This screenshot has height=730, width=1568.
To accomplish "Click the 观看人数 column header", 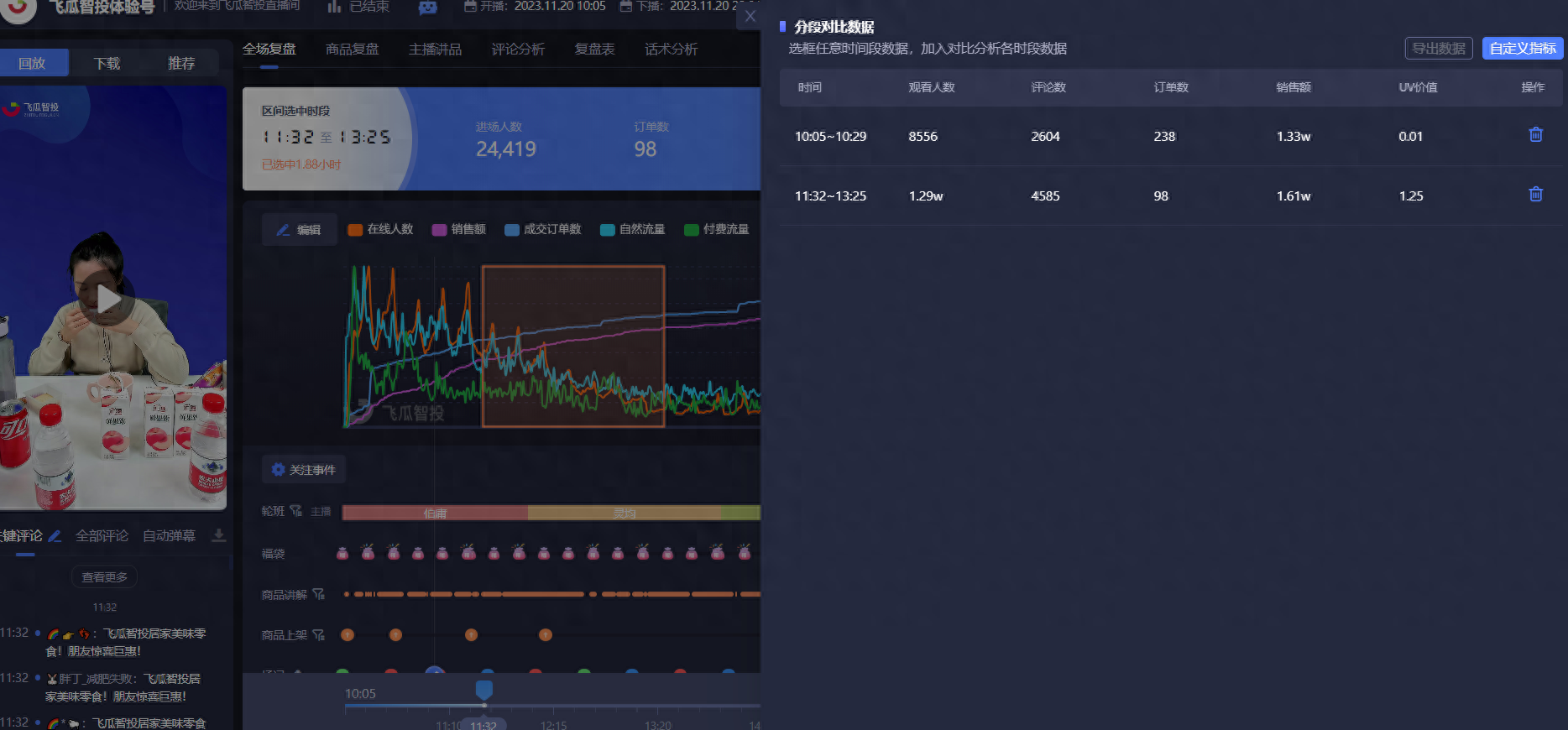I will coord(932,87).
